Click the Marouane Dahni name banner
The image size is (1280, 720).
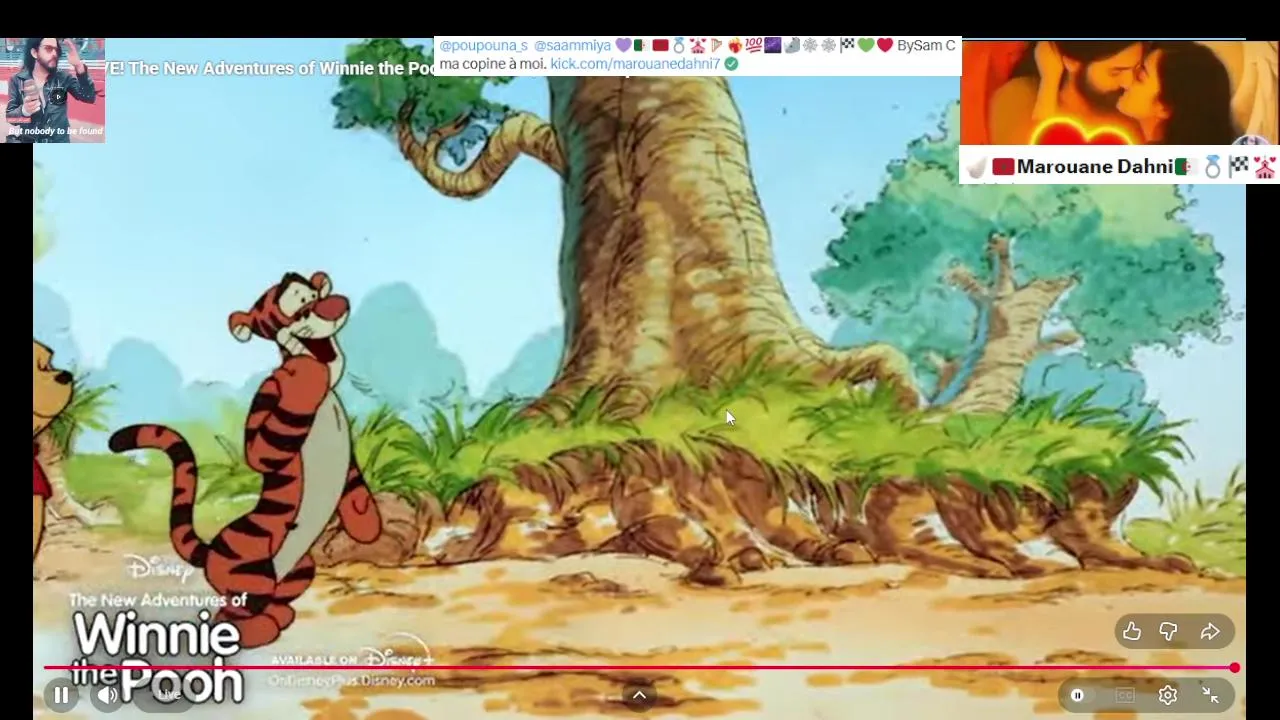(1119, 166)
